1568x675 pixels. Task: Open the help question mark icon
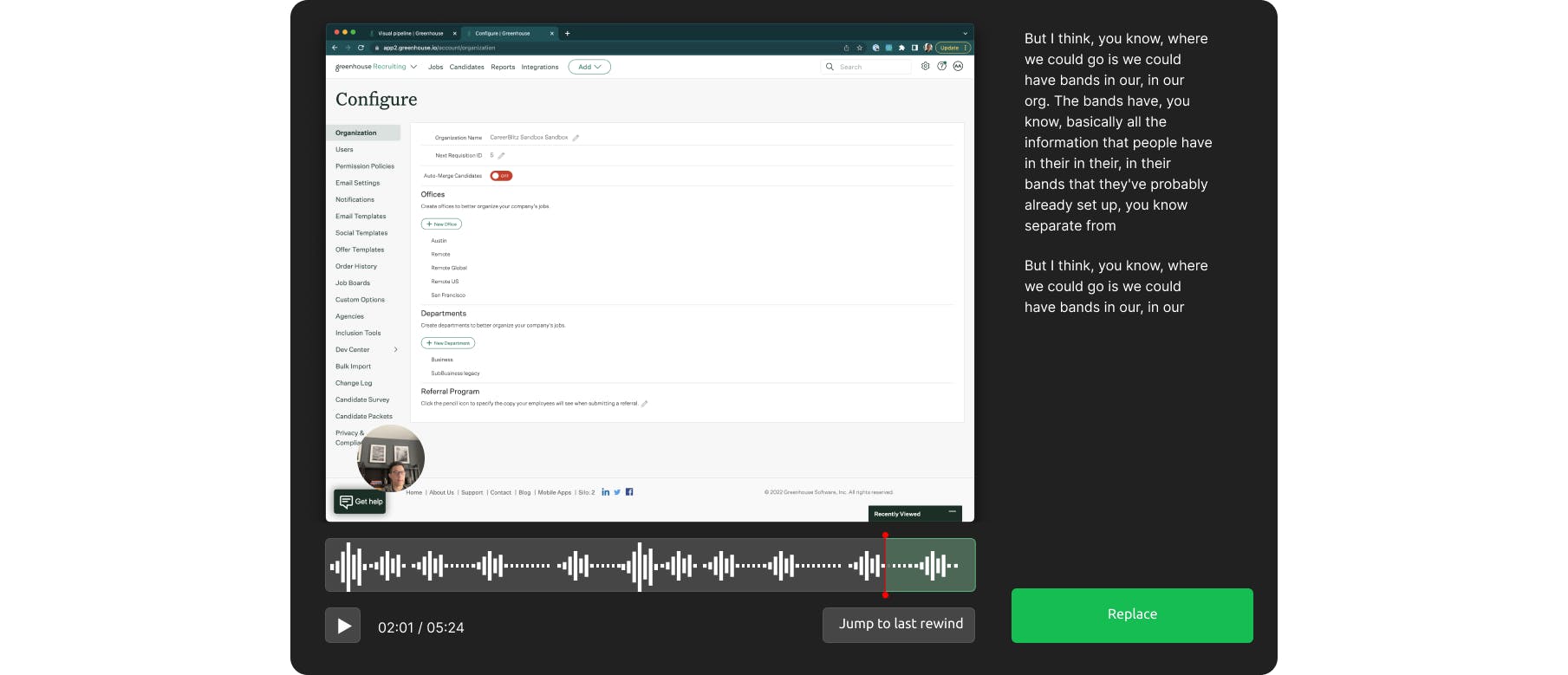(942, 66)
